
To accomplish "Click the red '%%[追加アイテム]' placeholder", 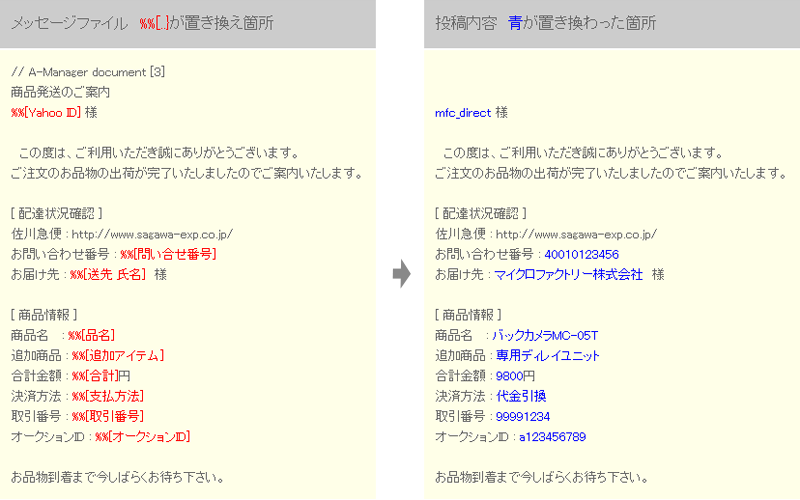I will (x=118, y=356).
